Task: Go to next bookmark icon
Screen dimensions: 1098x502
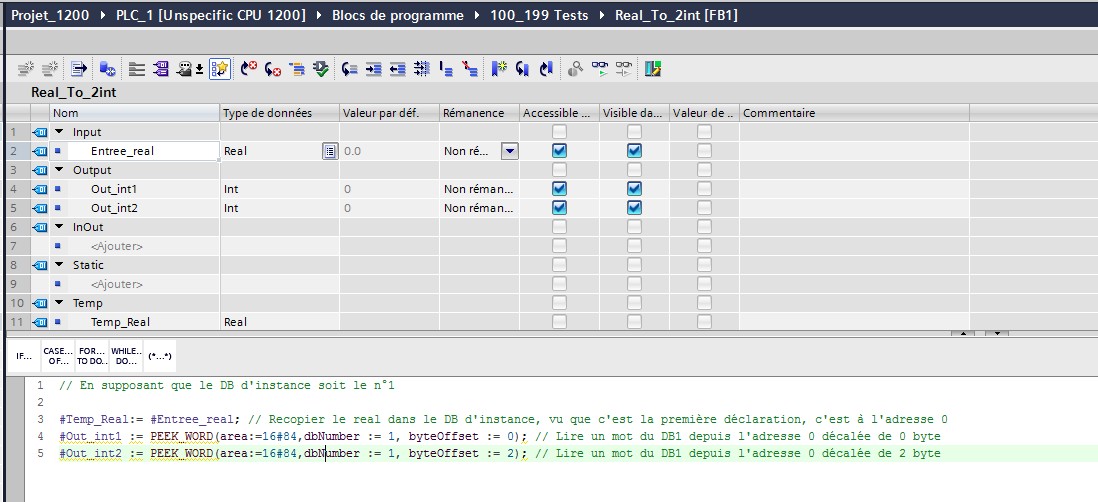Action: [x=546, y=69]
